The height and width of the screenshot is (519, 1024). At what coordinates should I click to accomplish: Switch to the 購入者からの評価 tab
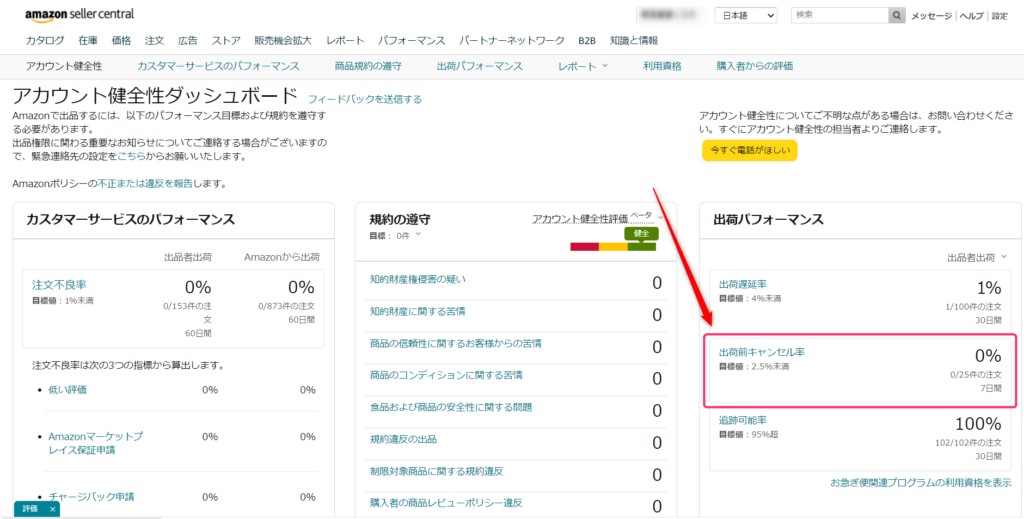pyautogui.click(x=755, y=66)
